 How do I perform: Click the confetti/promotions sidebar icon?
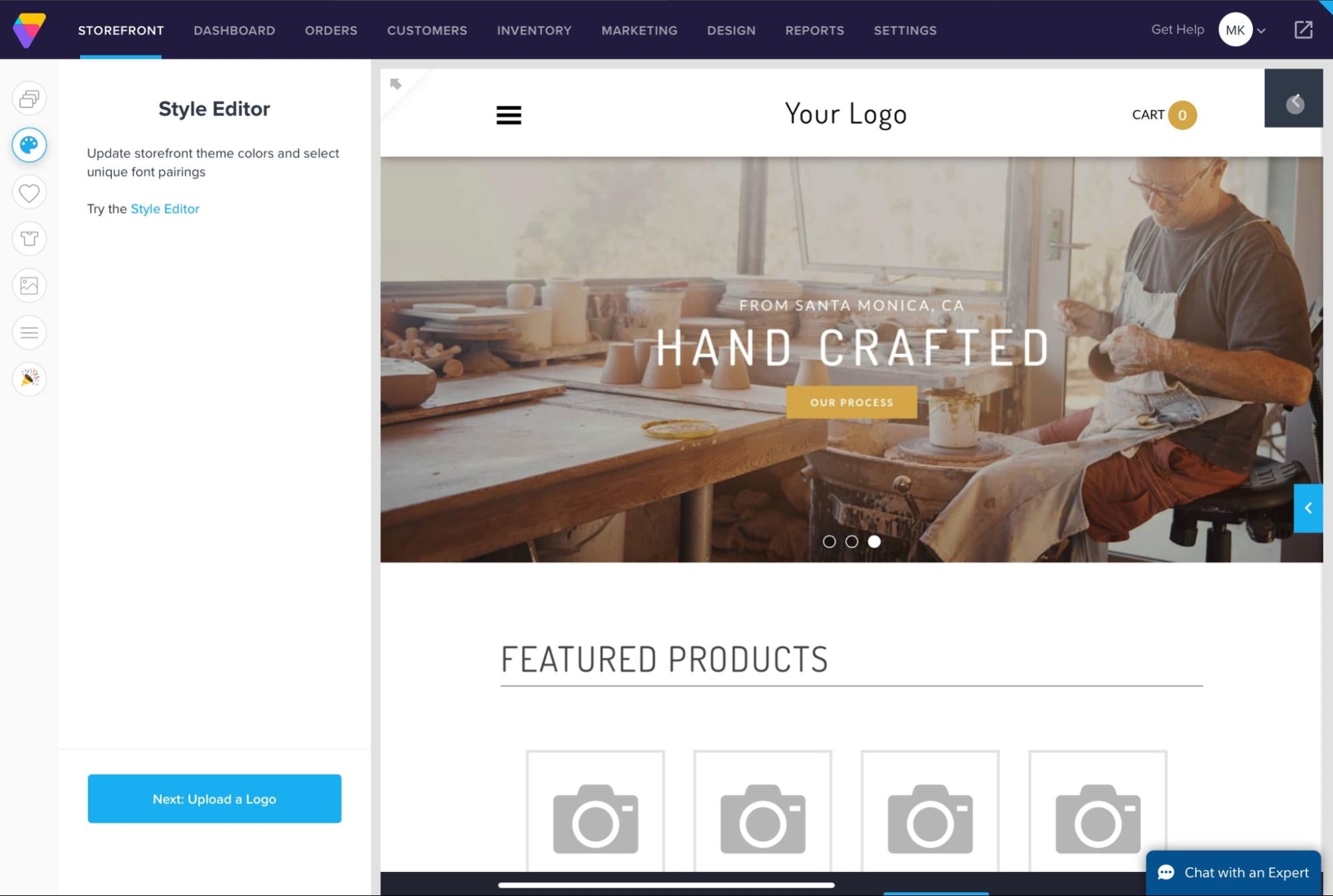click(29, 378)
